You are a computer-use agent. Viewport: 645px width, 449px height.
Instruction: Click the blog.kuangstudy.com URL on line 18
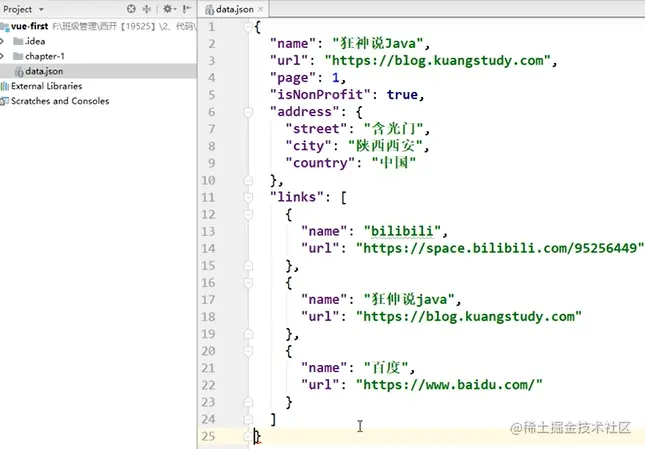tap(469, 317)
